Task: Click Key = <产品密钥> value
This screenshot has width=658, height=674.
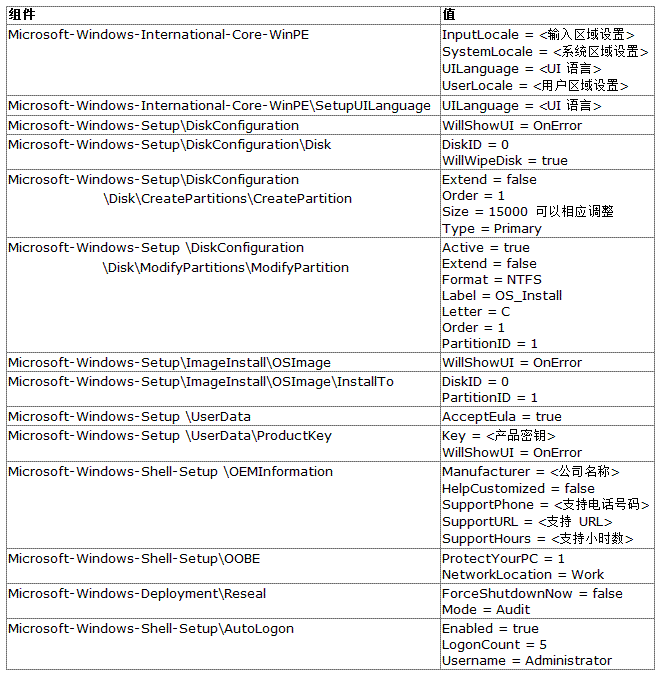Action: point(499,435)
